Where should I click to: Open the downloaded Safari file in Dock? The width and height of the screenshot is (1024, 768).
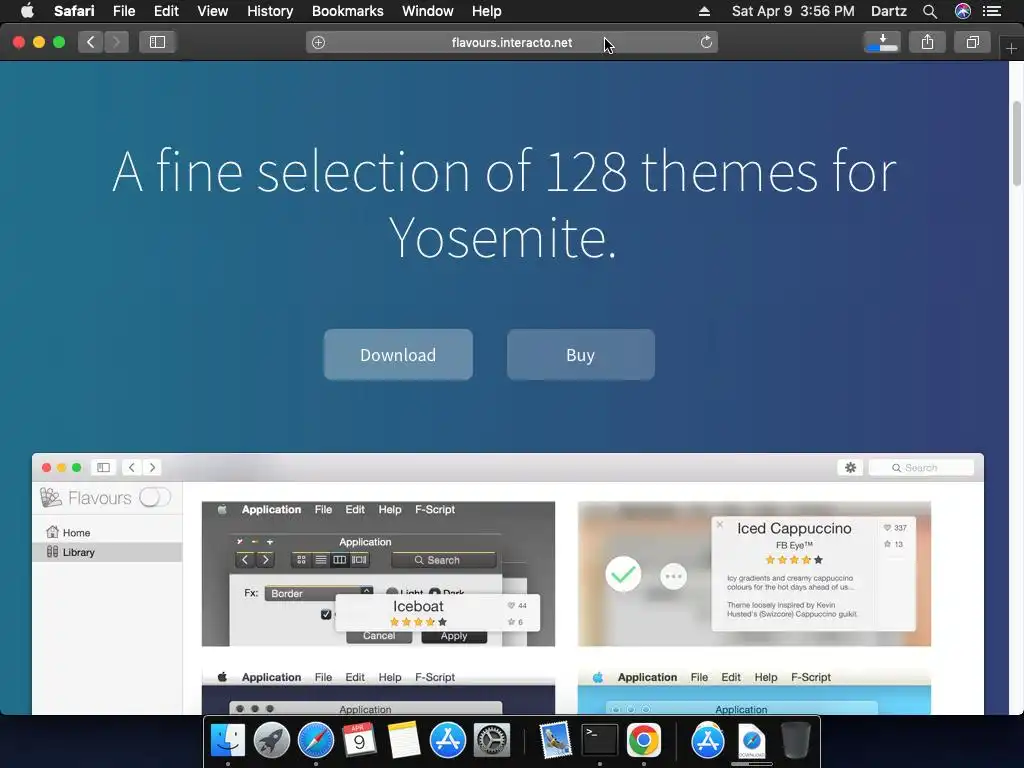tap(751, 741)
